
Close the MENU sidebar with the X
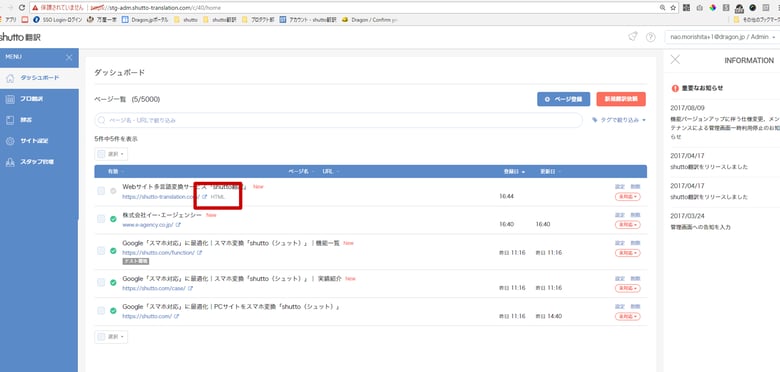pos(69,58)
